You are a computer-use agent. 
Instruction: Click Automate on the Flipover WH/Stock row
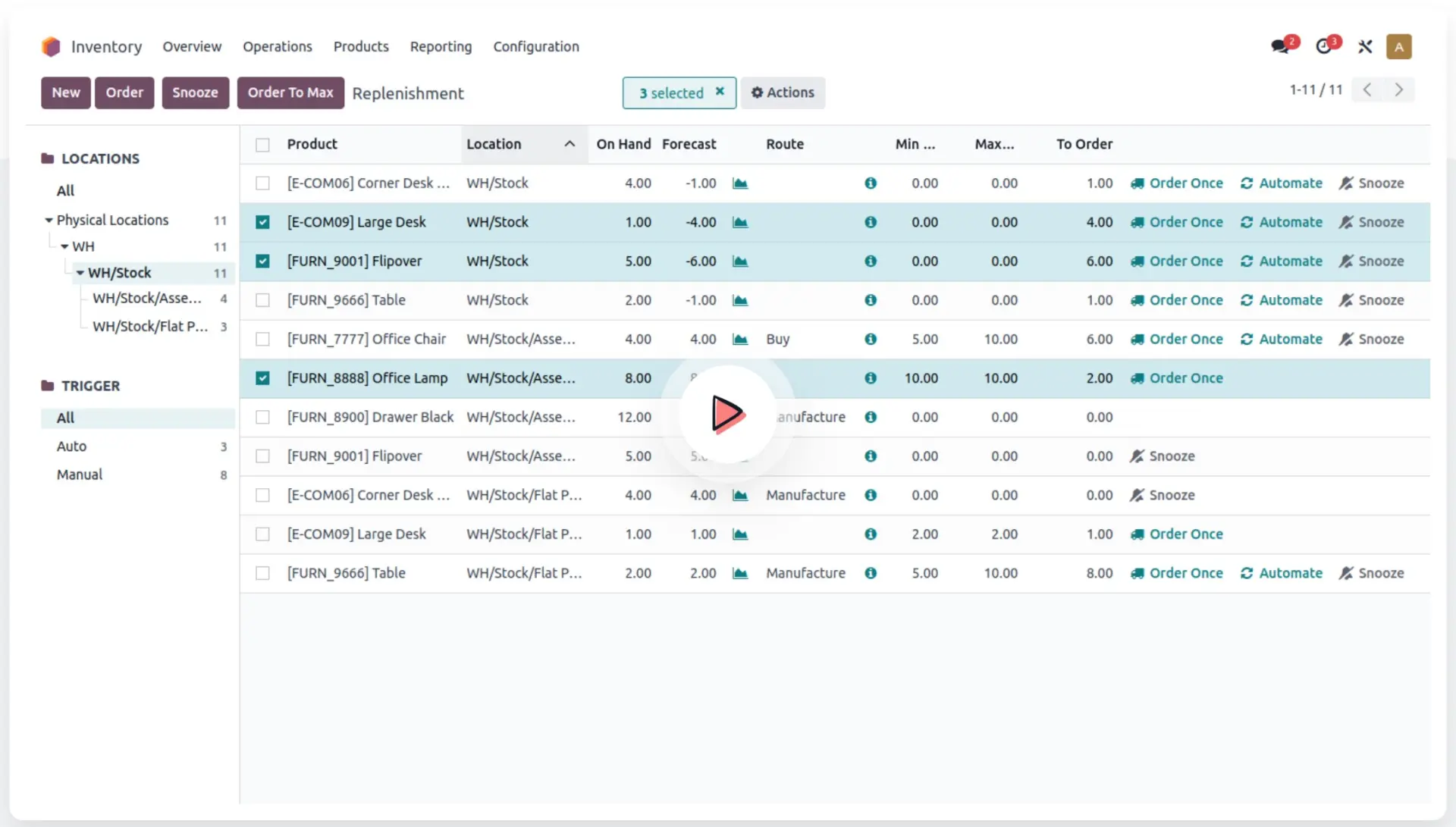coord(1282,262)
